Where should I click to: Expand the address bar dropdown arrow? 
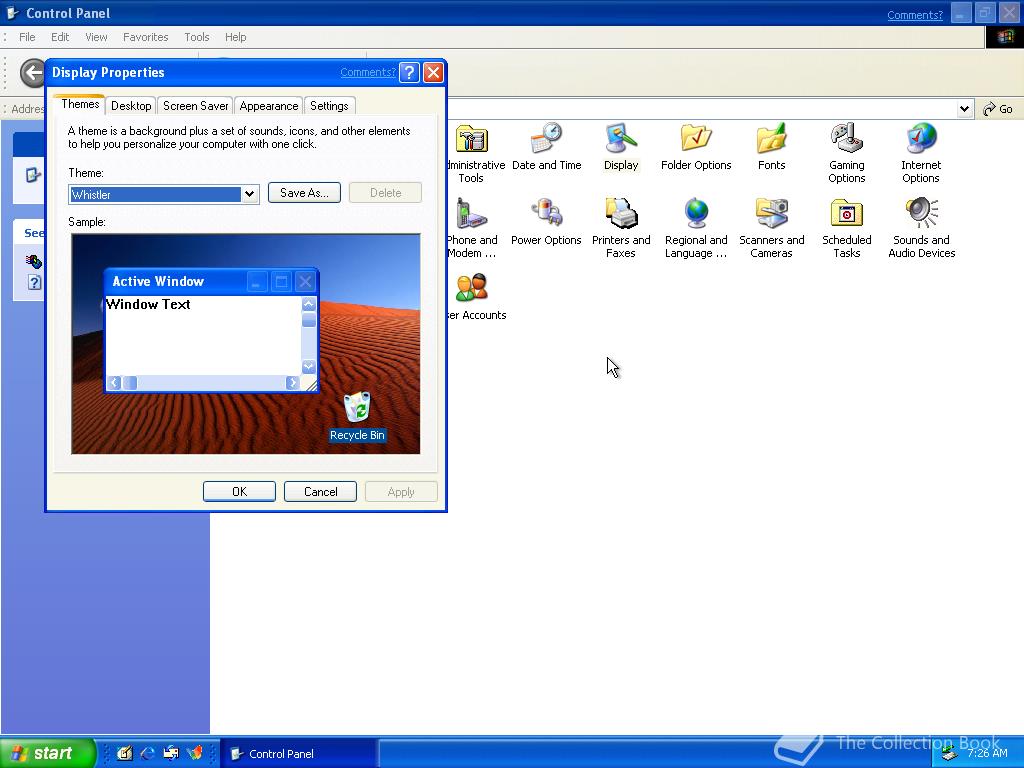tap(965, 109)
